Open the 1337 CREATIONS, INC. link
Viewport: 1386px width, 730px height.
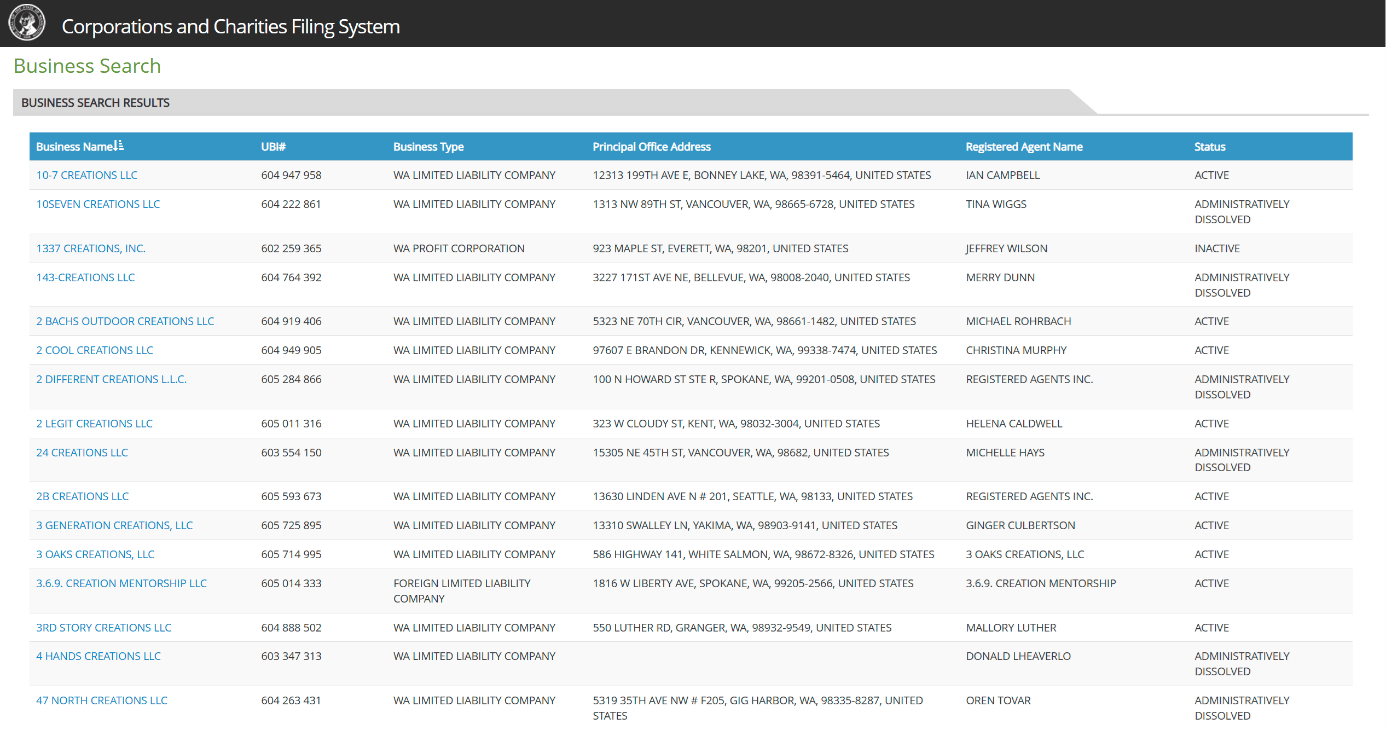(x=91, y=248)
